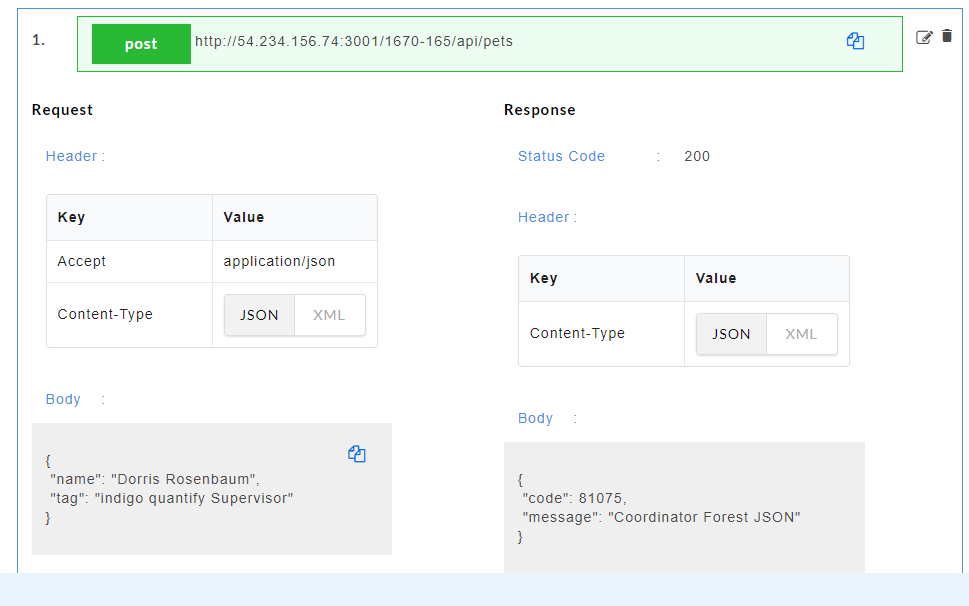The image size is (969, 606).
Task: Edit the pets request
Action: [925, 36]
